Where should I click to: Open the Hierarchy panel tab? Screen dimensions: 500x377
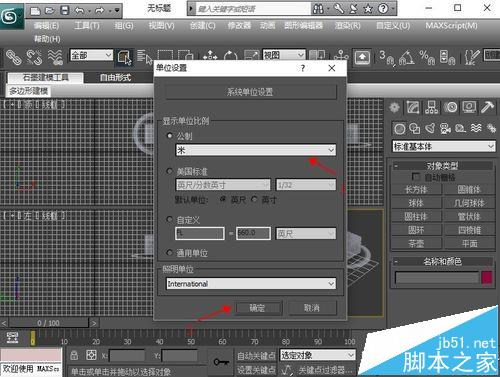point(431,108)
